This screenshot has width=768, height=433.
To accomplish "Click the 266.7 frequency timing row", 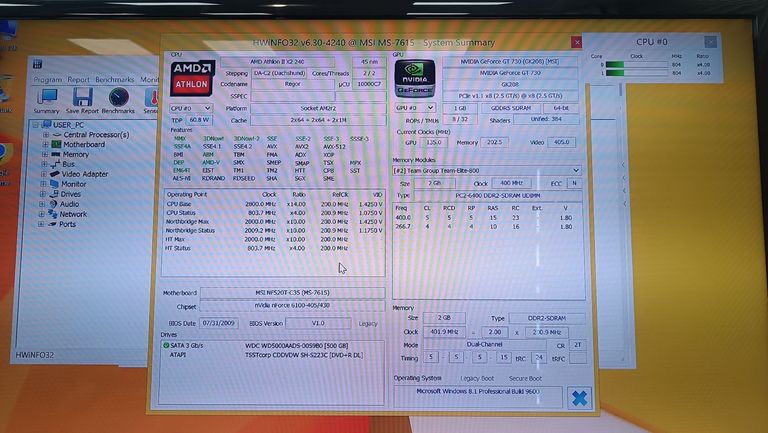I will pos(484,227).
